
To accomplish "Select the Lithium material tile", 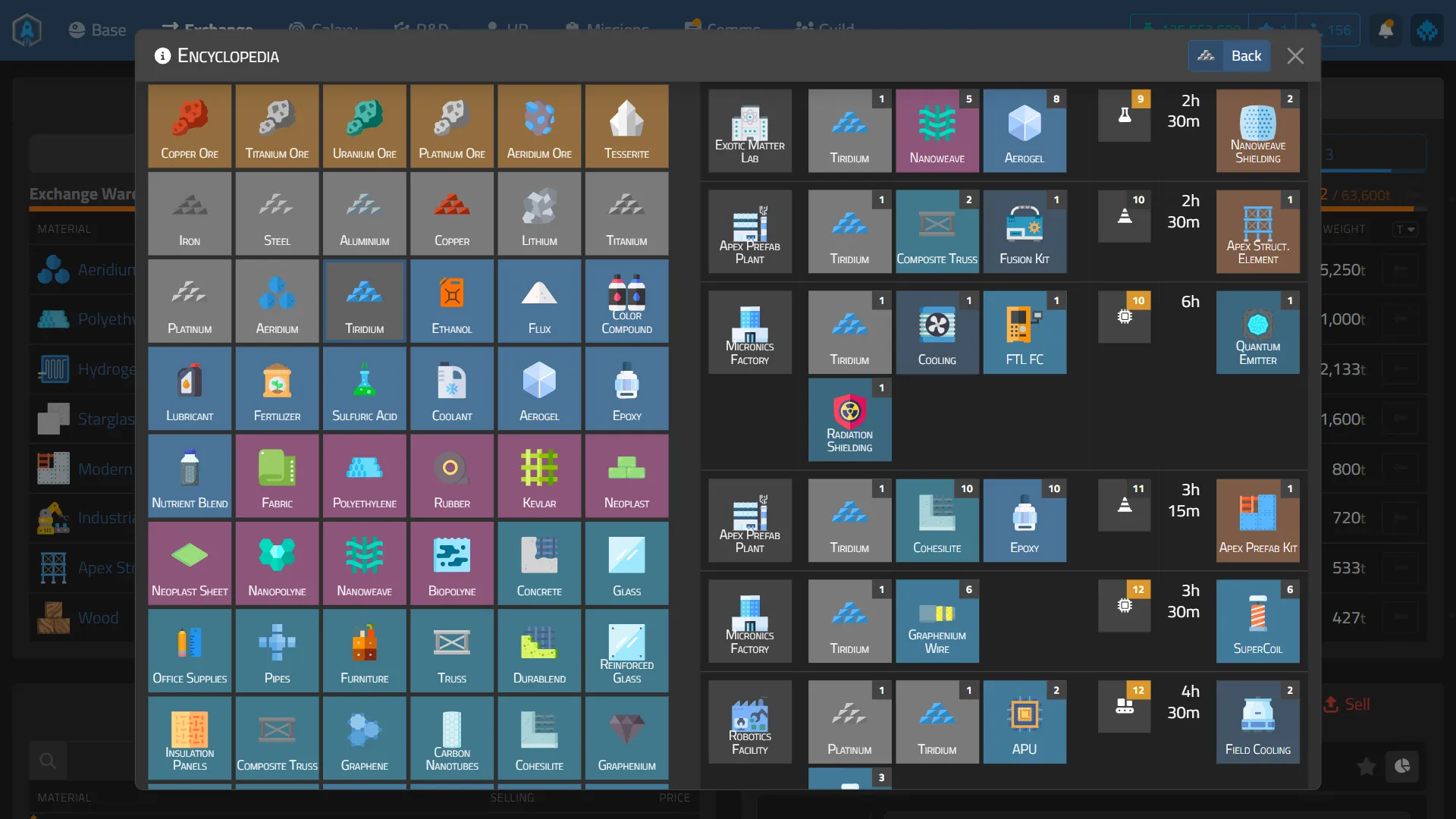I will (x=539, y=213).
